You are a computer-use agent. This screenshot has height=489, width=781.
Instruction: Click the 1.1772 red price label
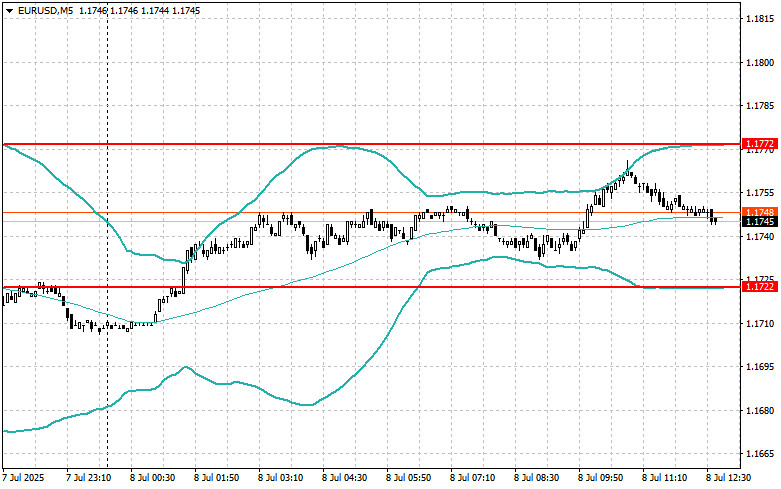pos(760,144)
